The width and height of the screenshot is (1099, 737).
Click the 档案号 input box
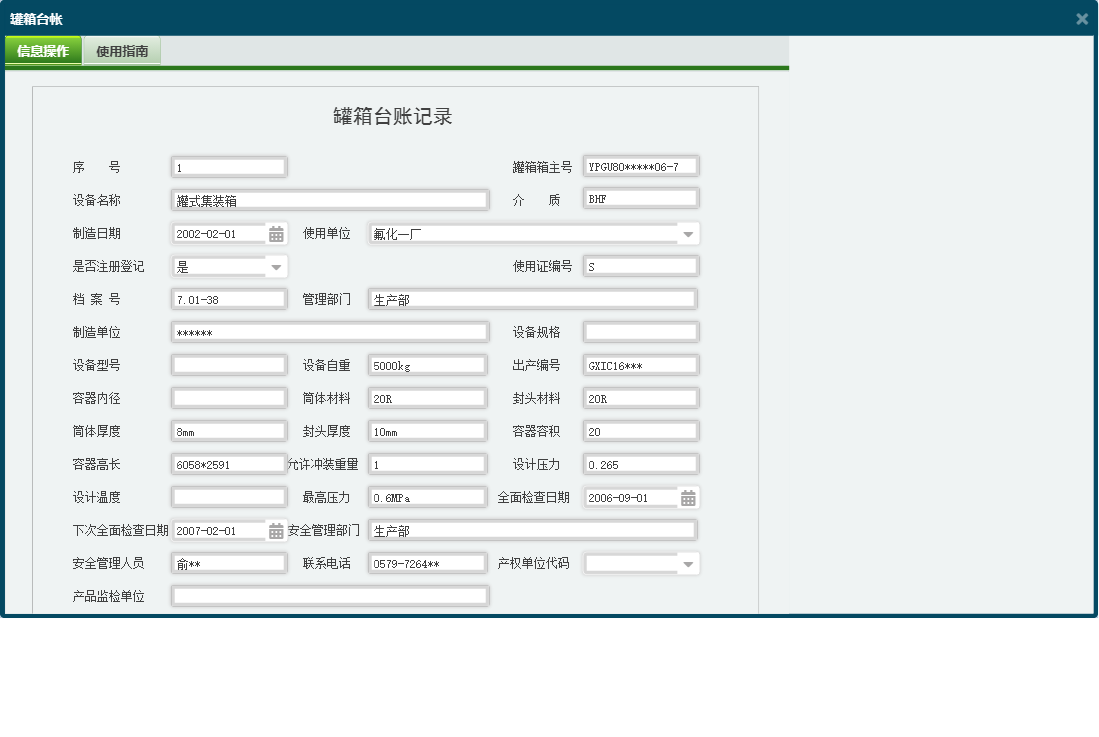[228, 298]
